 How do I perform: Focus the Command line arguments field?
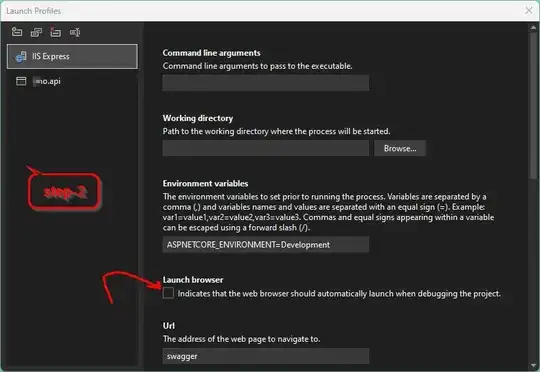266,83
